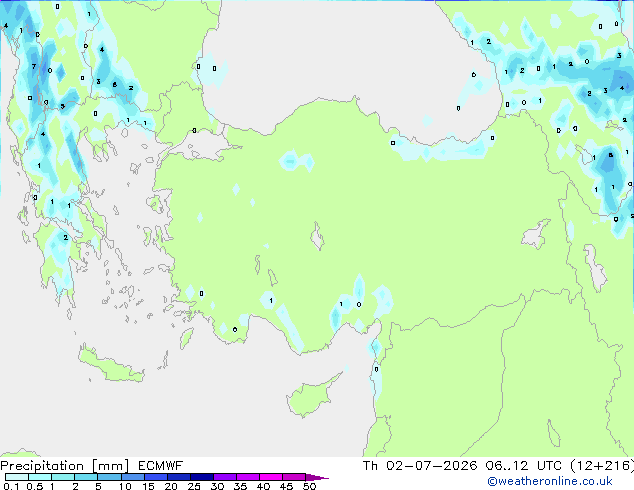Click the 0.1–0.5 mm palest legend swatch
This screenshot has height=490, width=634.
click(17, 477)
